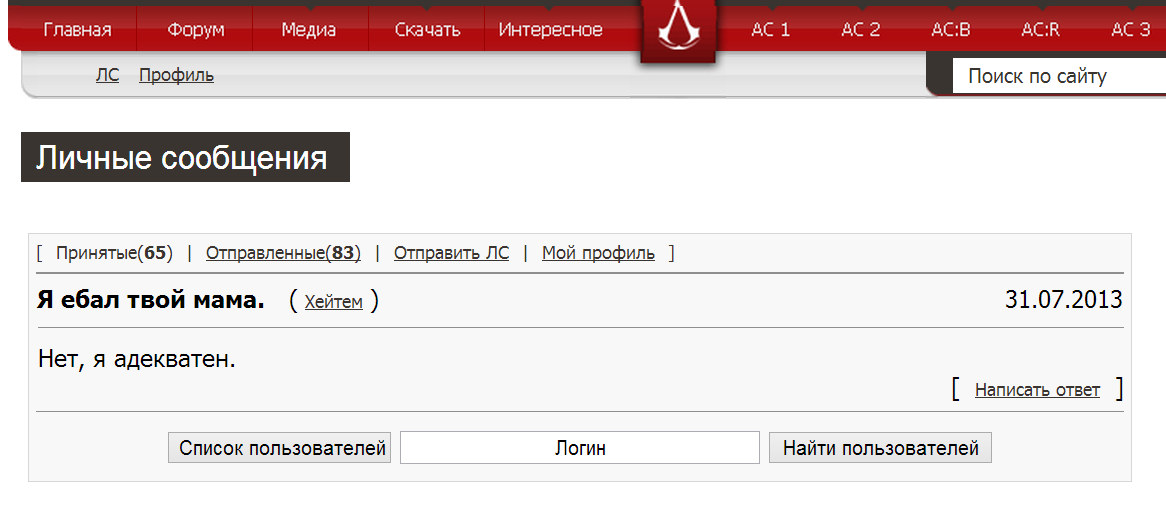This screenshot has width=1166, height=517.
Task: Click the Assassin's Creed logo icon
Action: click(677, 31)
